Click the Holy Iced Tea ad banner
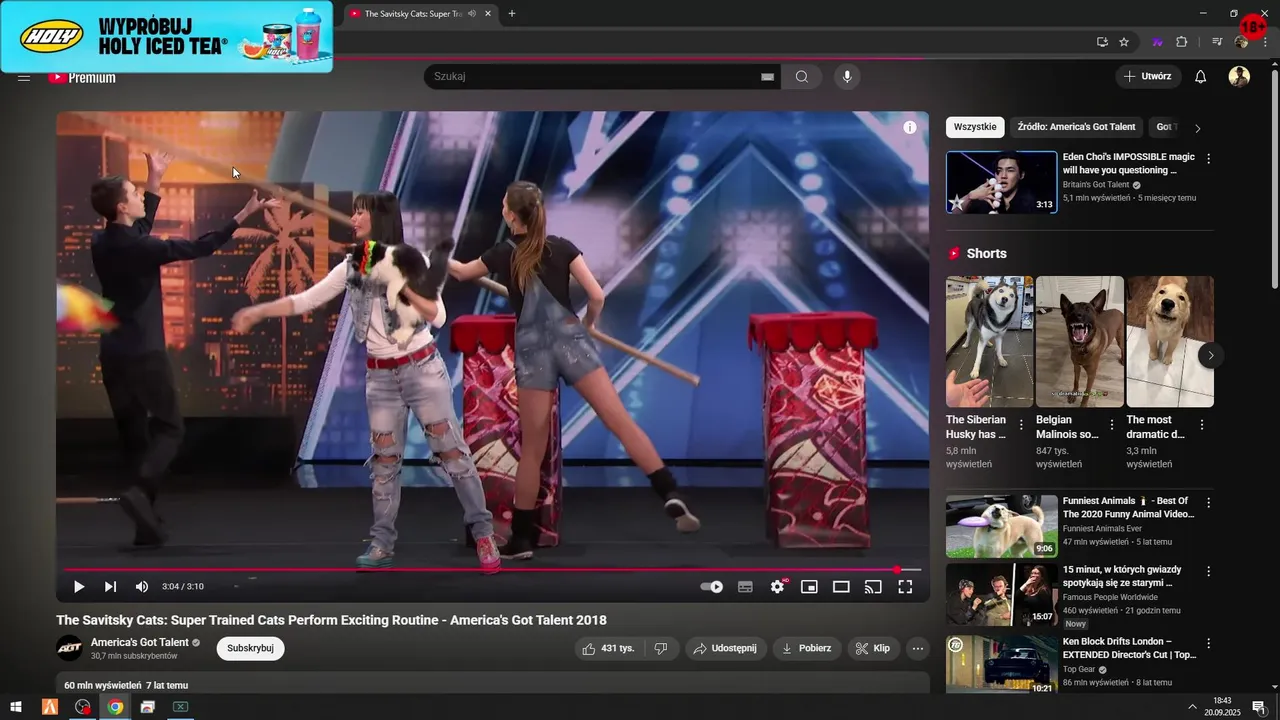Image resolution: width=1280 pixels, height=720 pixels. (x=167, y=36)
